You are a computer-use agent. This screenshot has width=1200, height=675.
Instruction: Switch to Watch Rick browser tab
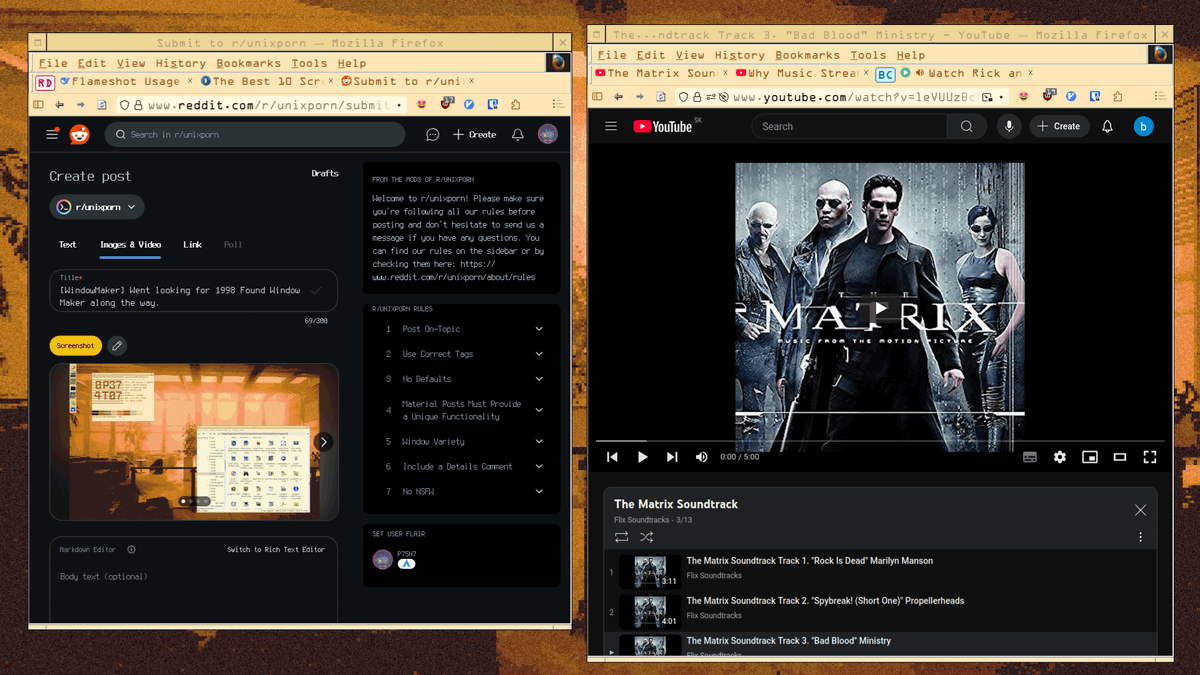coord(966,73)
